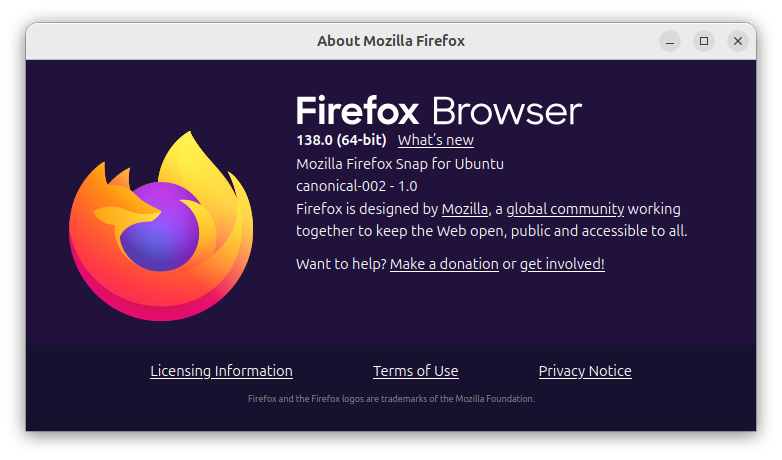Click the "About Mozilla Firefox" title bar
The width and height of the screenshot is (782, 460).
pos(391,41)
